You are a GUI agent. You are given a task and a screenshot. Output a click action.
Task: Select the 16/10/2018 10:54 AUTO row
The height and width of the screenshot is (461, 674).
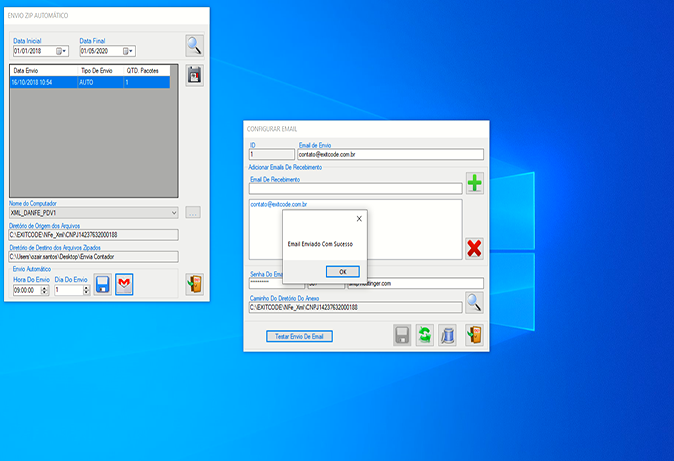click(x=90, y=82)
